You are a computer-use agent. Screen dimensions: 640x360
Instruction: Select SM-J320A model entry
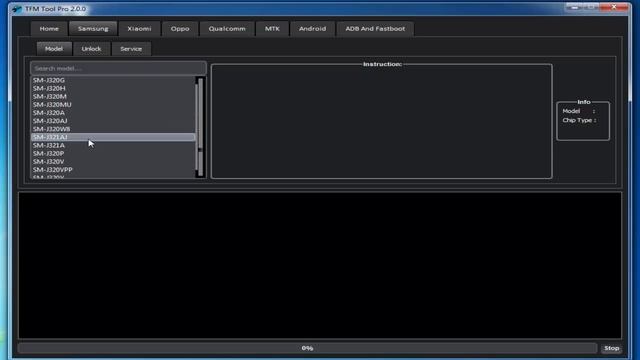coord(113,113)
